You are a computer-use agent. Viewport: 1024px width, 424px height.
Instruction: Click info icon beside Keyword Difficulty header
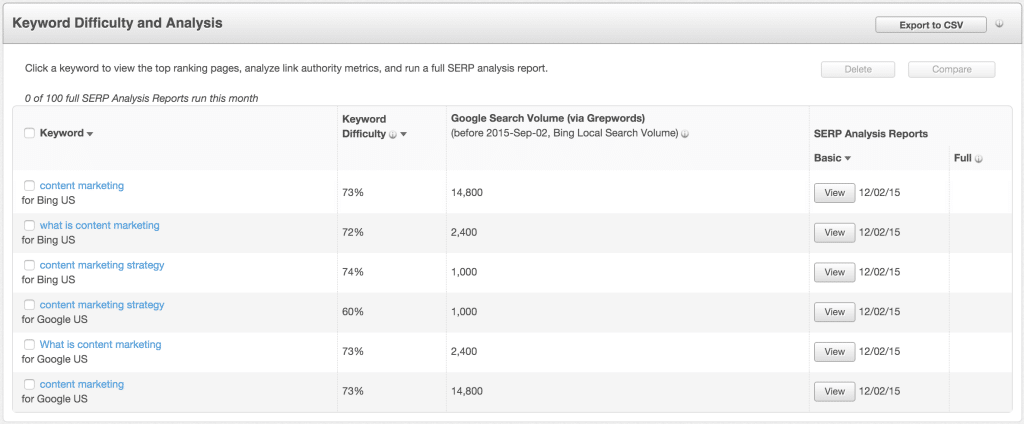tap(393, 135)
